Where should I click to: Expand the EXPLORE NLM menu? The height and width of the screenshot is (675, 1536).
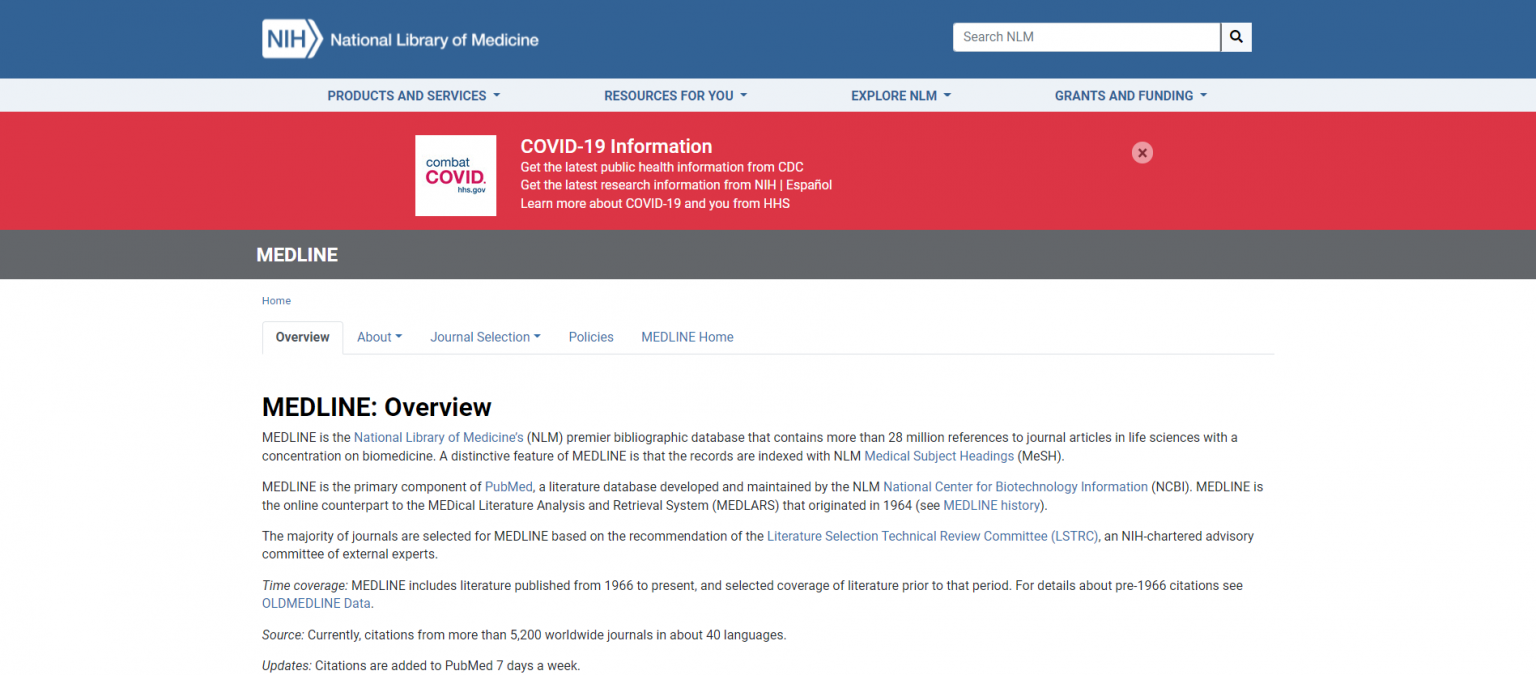coord(899,95)
